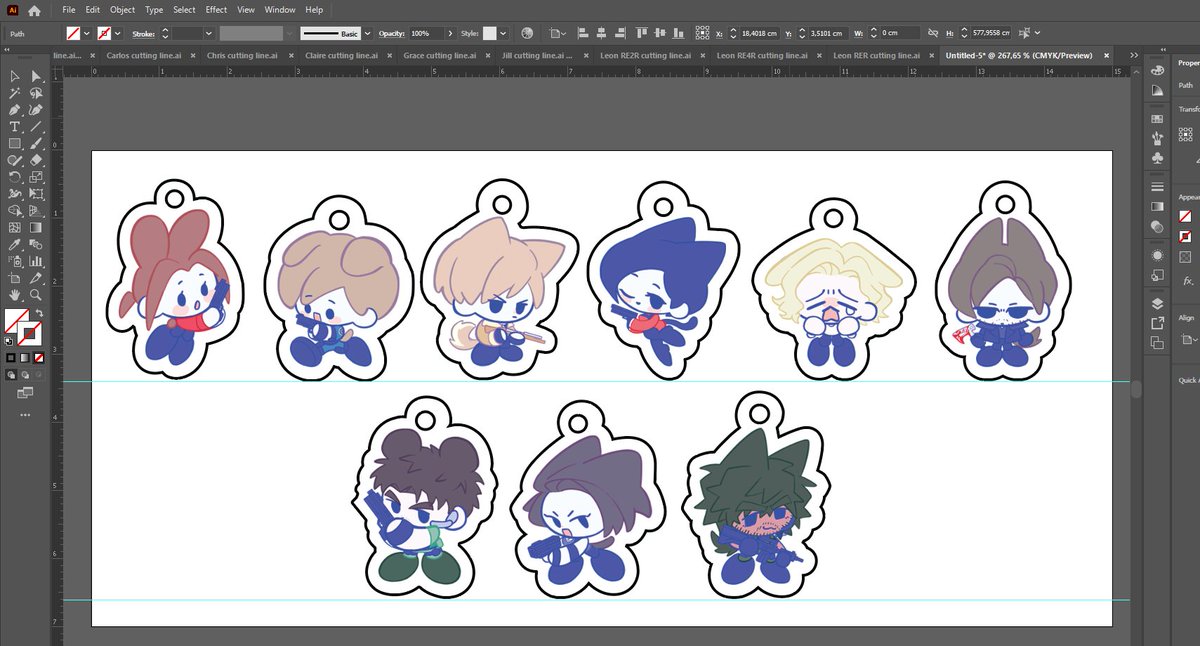Close the Carlos cutting line.ai tab
The width and height of the screenshot is (1200, 646).
click(191, 56)
